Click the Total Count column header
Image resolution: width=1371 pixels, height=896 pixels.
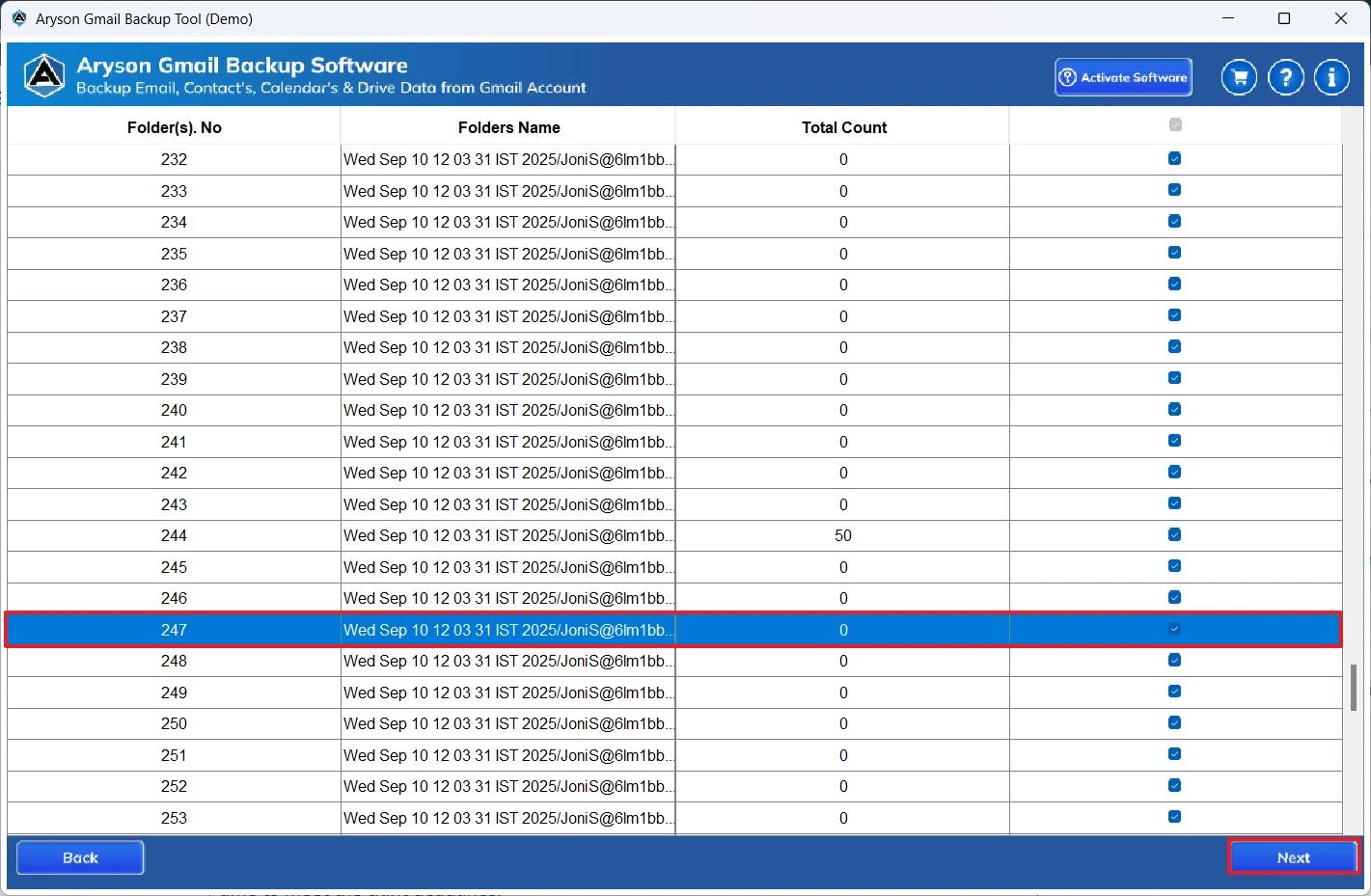843,126
